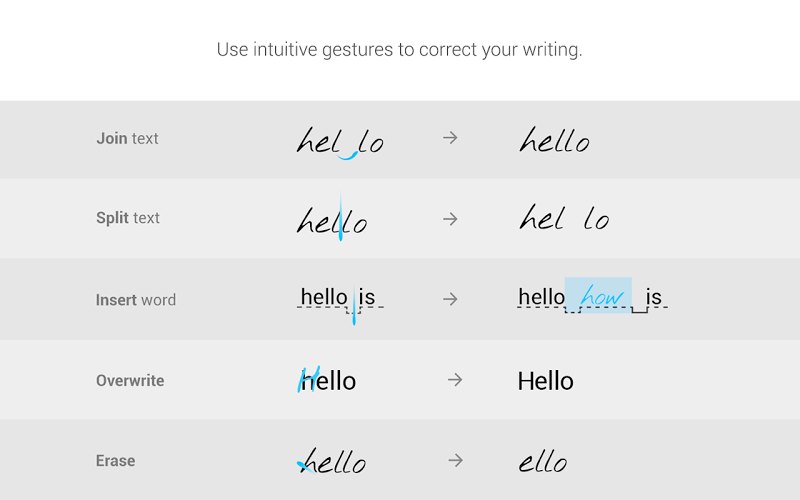Click the split 'hel lo' handwritten result
This screenshot has height=500, width=800.
point(565,218)
